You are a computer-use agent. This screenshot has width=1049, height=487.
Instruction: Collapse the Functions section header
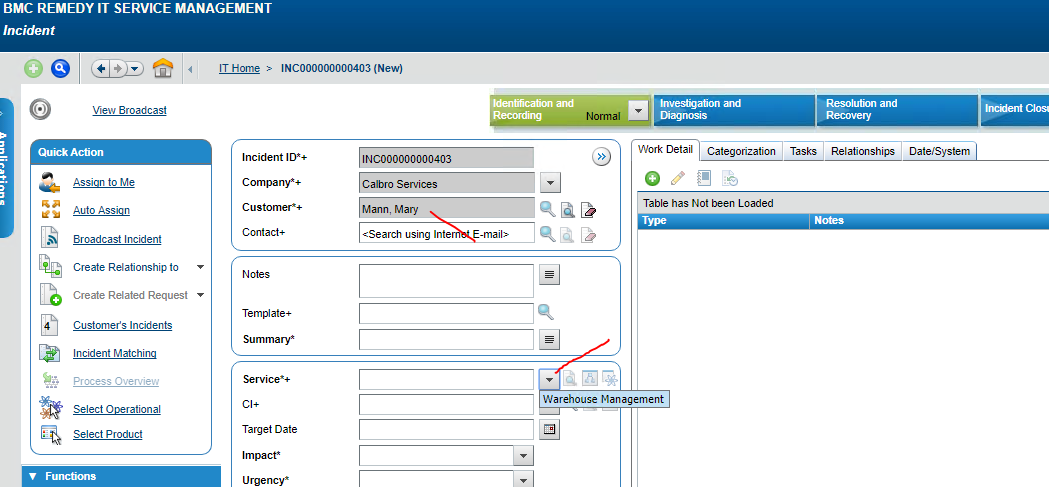click(121, 476)
